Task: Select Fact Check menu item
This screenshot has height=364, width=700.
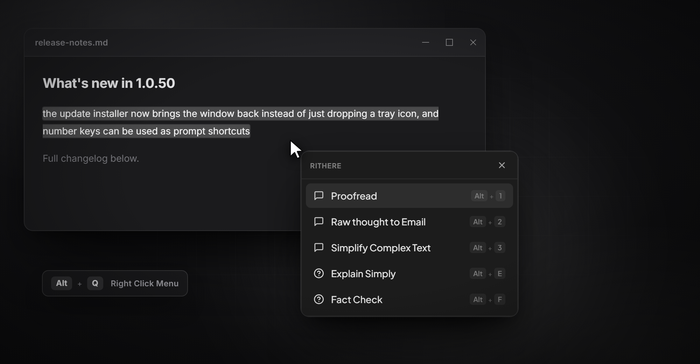Action: point(409,300)
